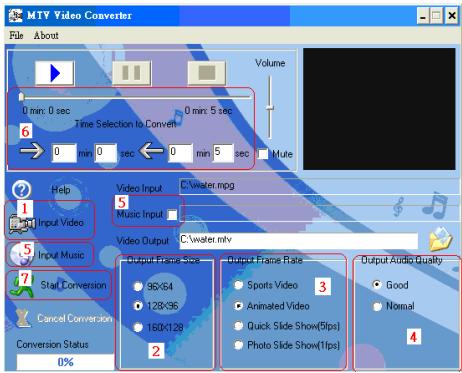Stop the video preview

click(x=207, y=73)
